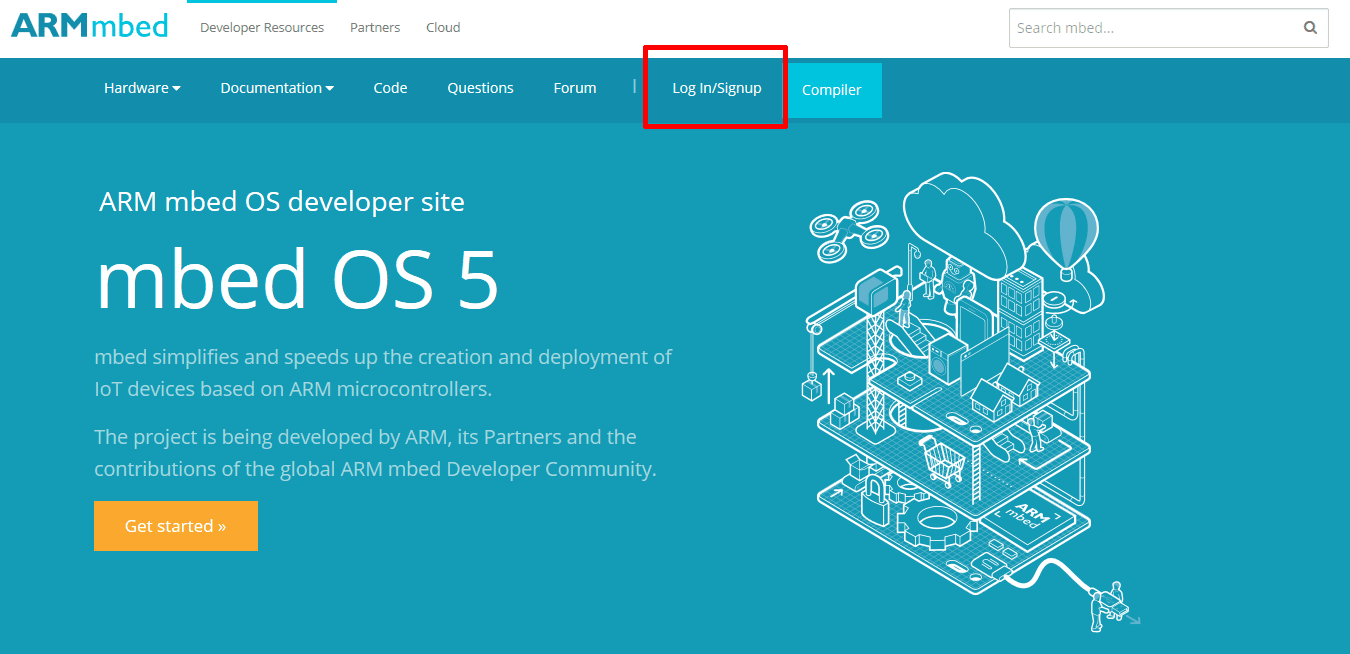Click the mbed OS 5 heading

[297, 279]
